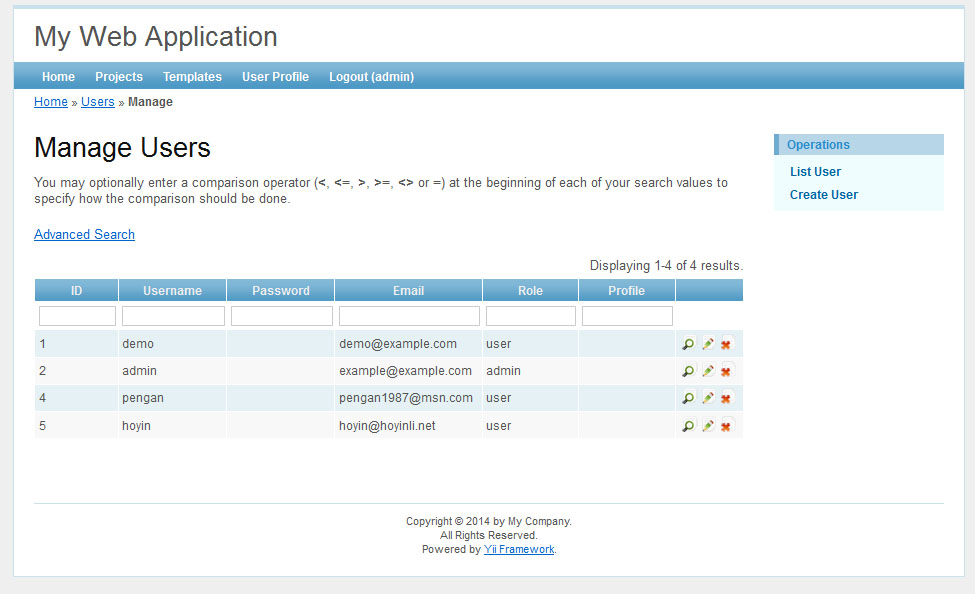View details of admin user via magnifier icon
The width and height of the screenshot is (975, 594).
[x=688, y=371]
